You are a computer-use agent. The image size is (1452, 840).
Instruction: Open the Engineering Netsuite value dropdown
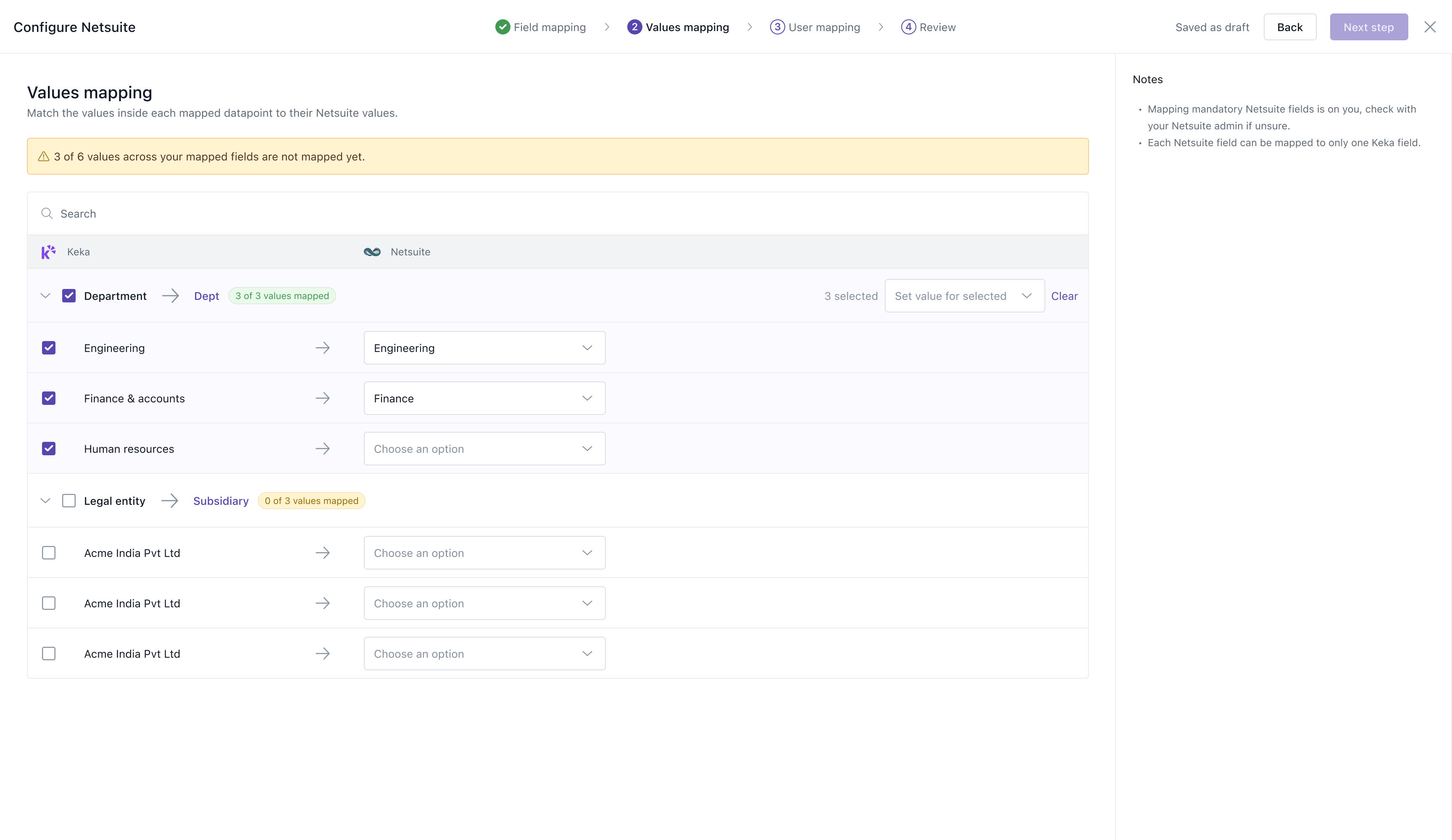pos(484,347)
